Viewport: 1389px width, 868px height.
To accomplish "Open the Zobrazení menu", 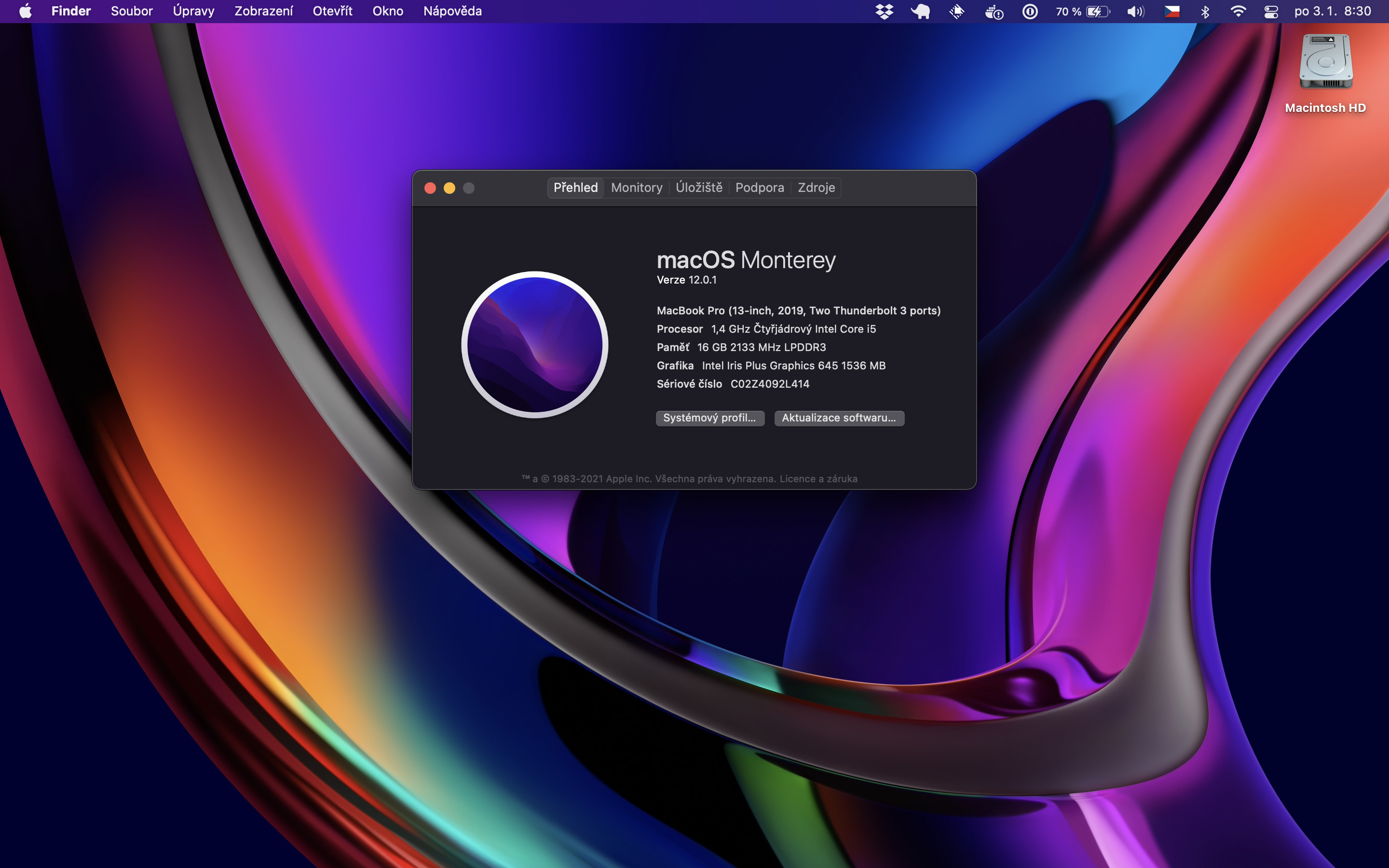I will [x=263, y=12].
